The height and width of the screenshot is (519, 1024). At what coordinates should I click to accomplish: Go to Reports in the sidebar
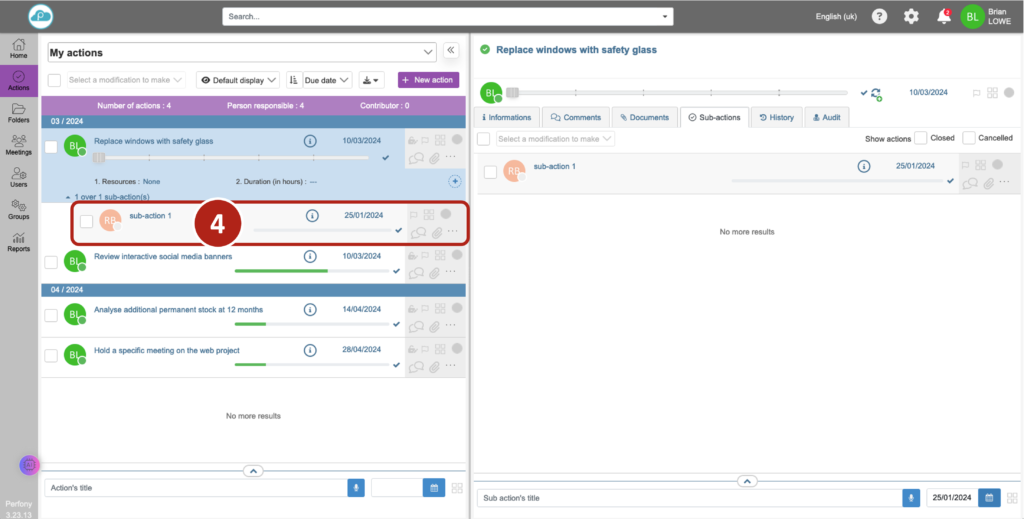(18, 242)
